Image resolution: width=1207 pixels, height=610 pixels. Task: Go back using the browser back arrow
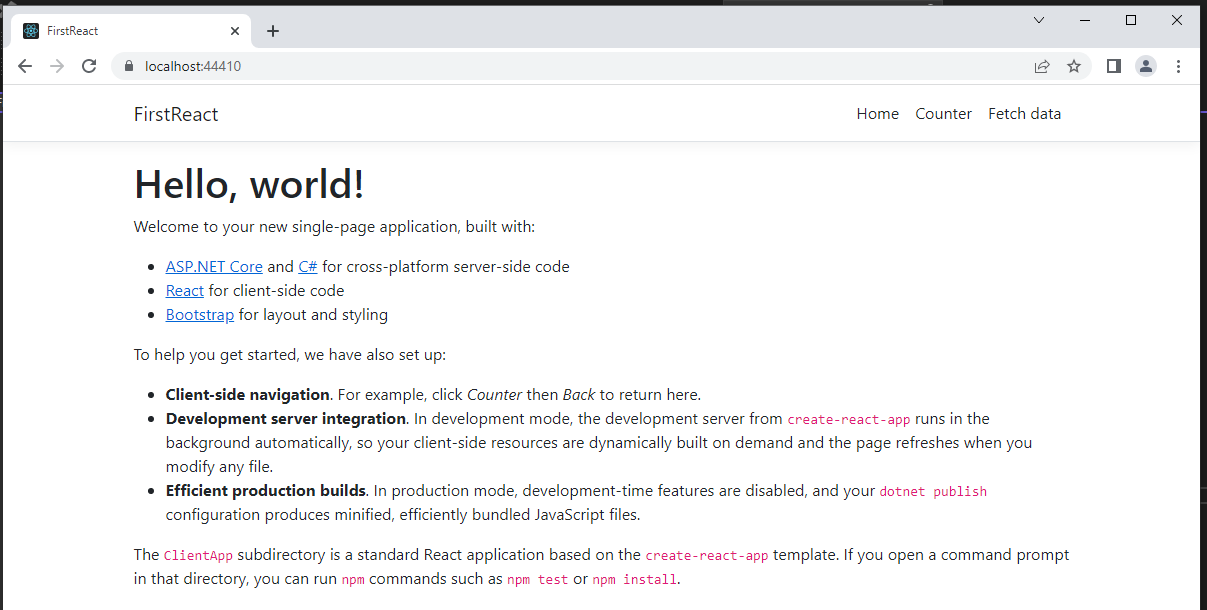[x=25, y=66]
